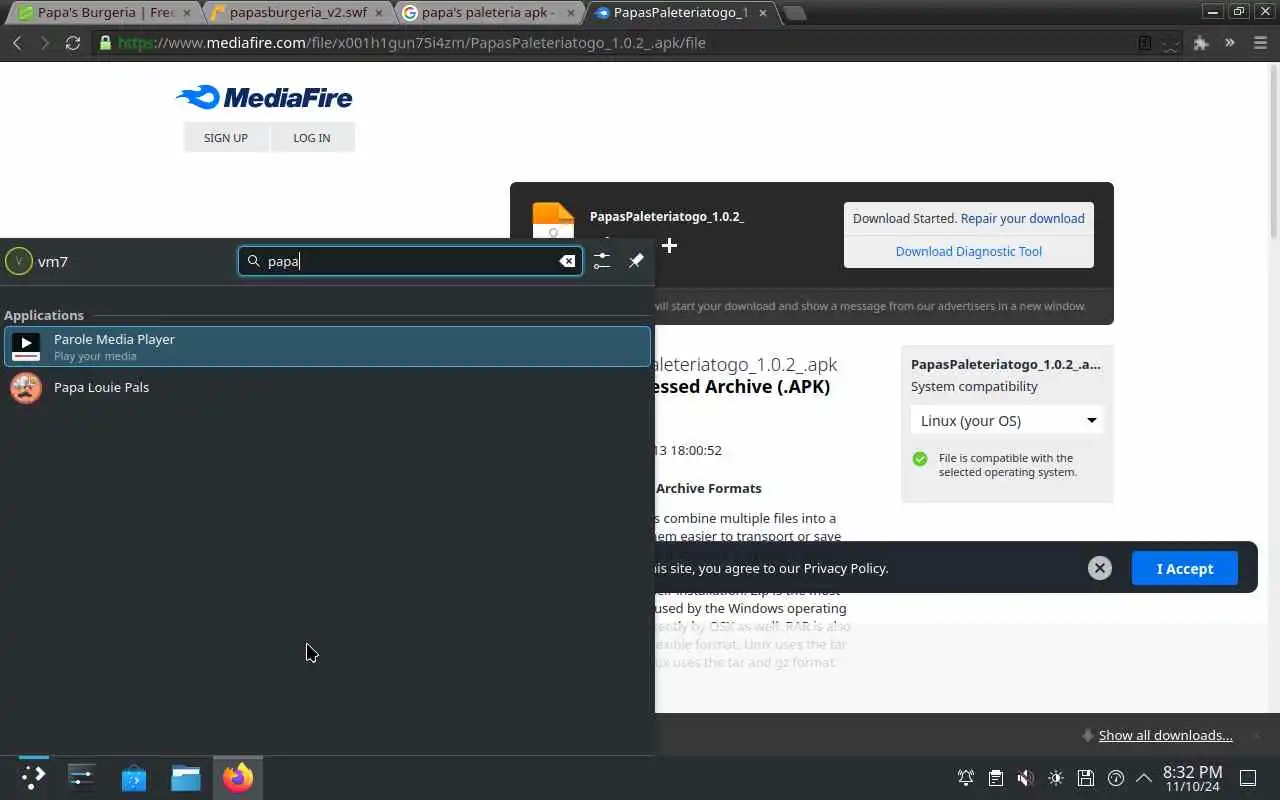Dismiss the privacy banner with the X

1100,568
